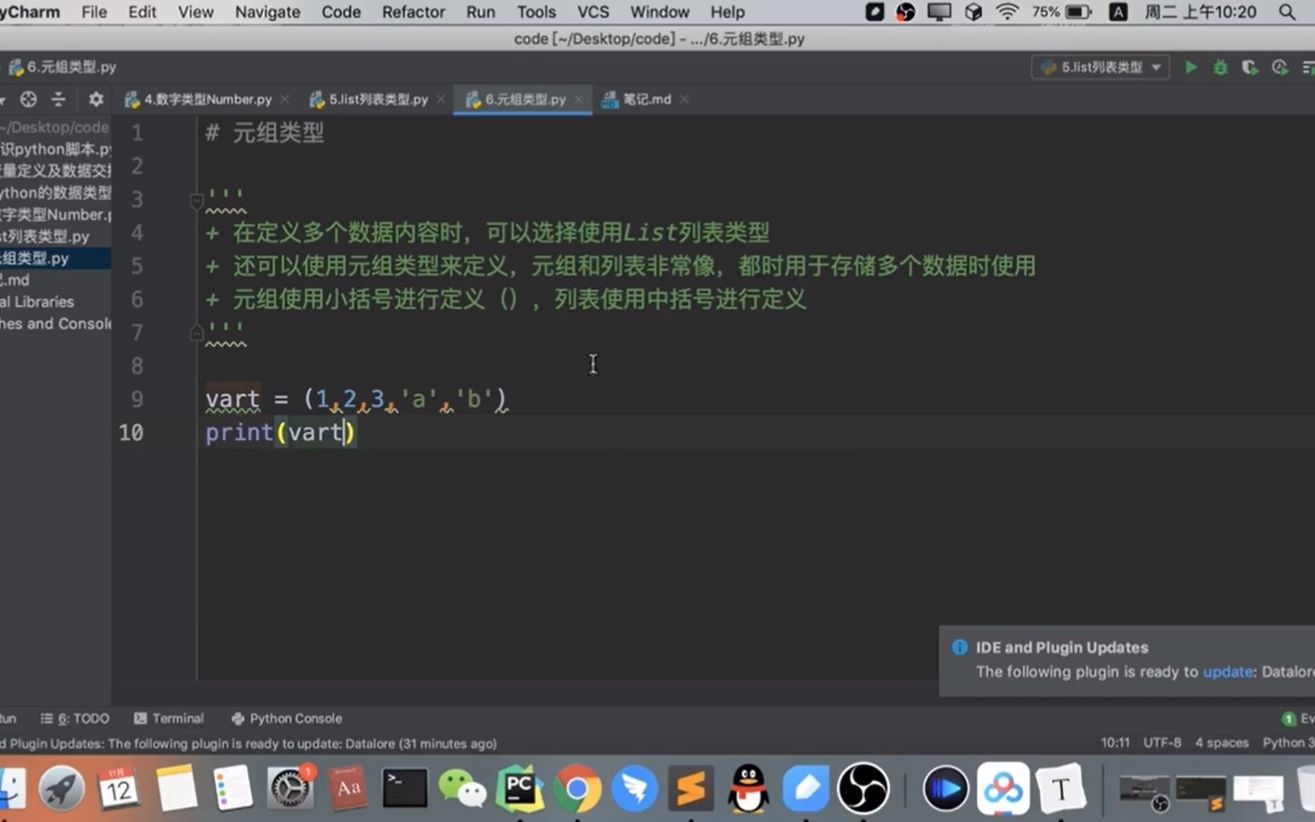Run with coverage using the shield icon
Image resolution: width=1315 pixels, height=822 pixels.
[x=1250, y=67]
